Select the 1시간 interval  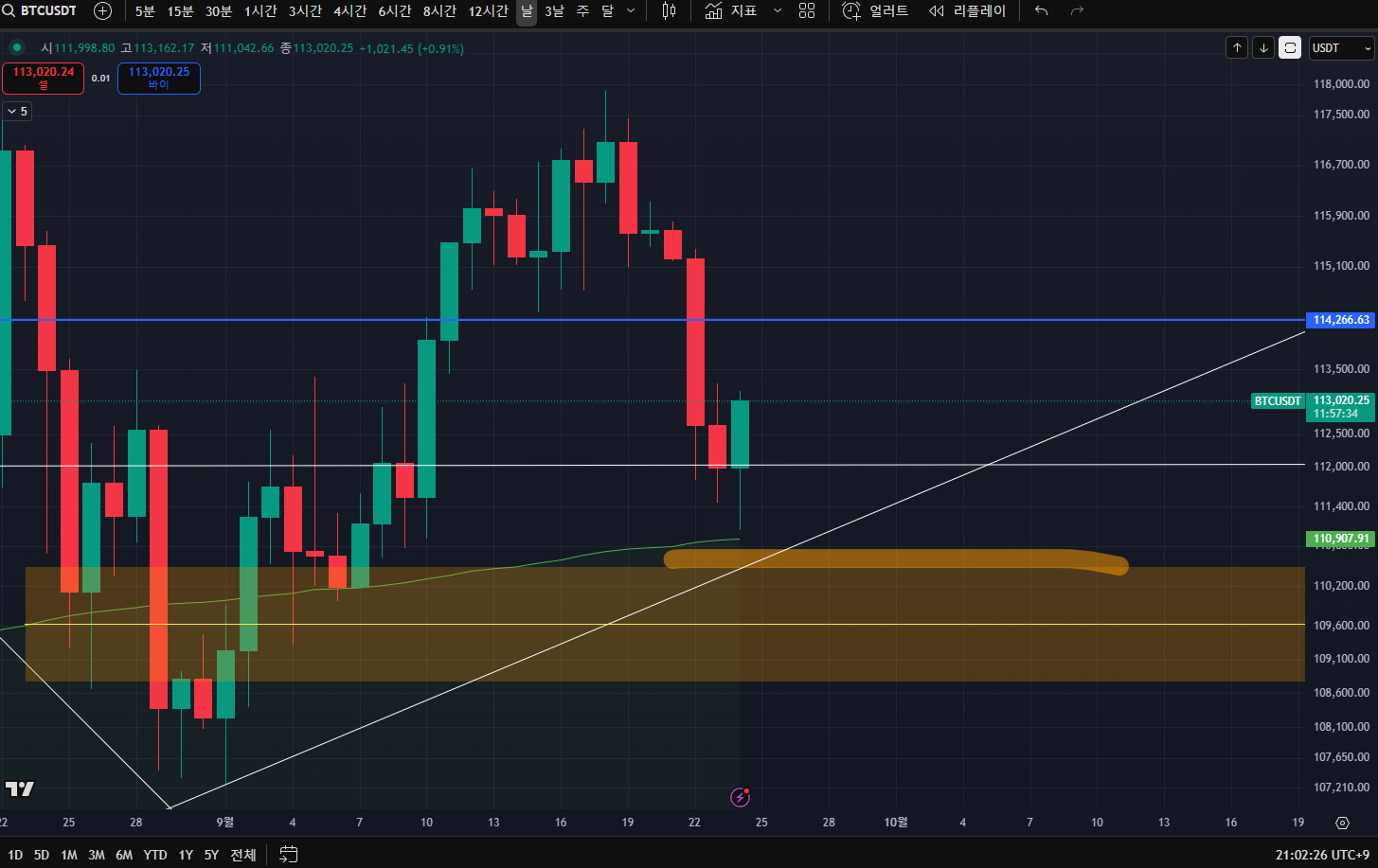click(260, 11)
